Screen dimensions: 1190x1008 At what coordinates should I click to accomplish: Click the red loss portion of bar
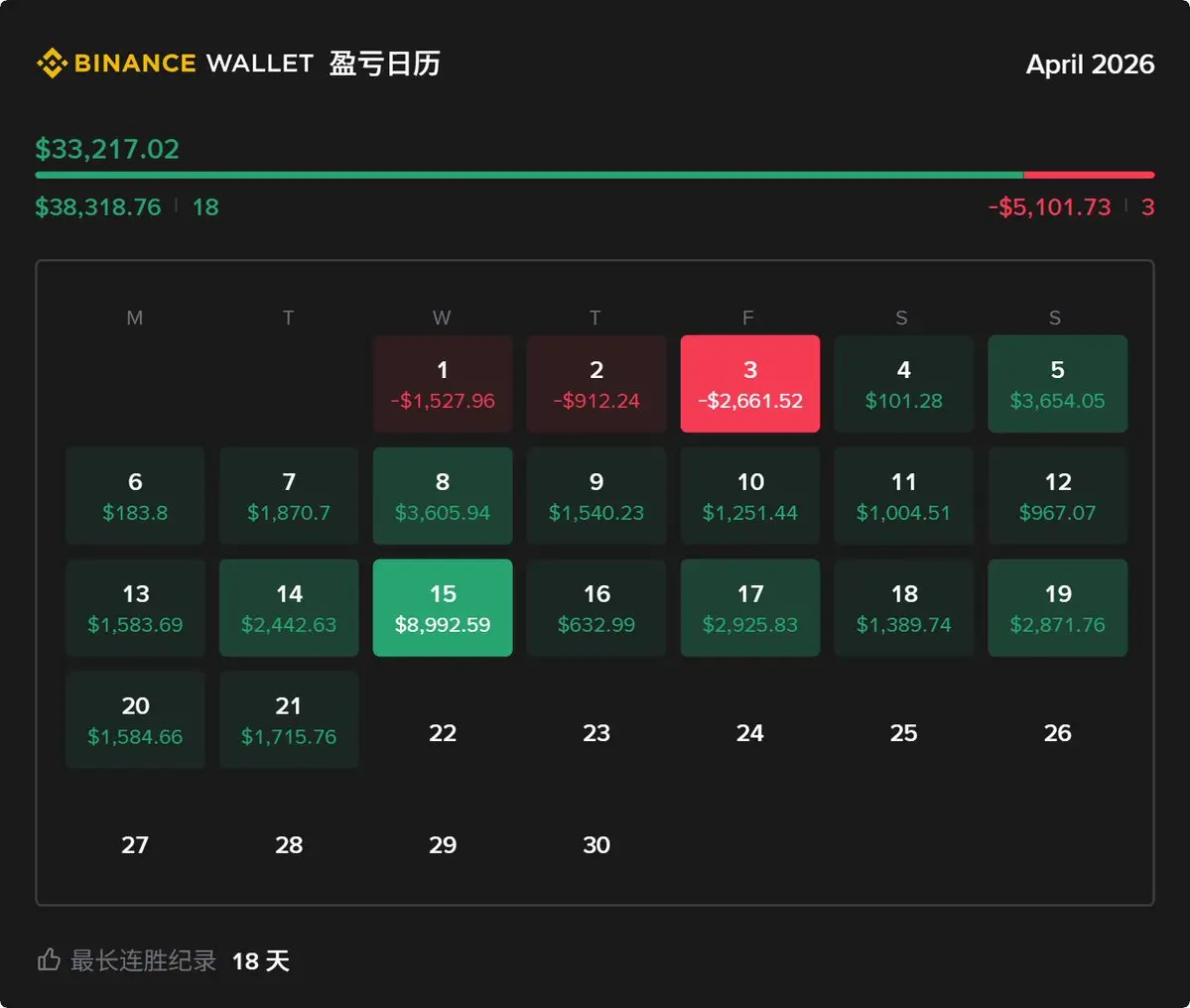[x=1089, y=176]
